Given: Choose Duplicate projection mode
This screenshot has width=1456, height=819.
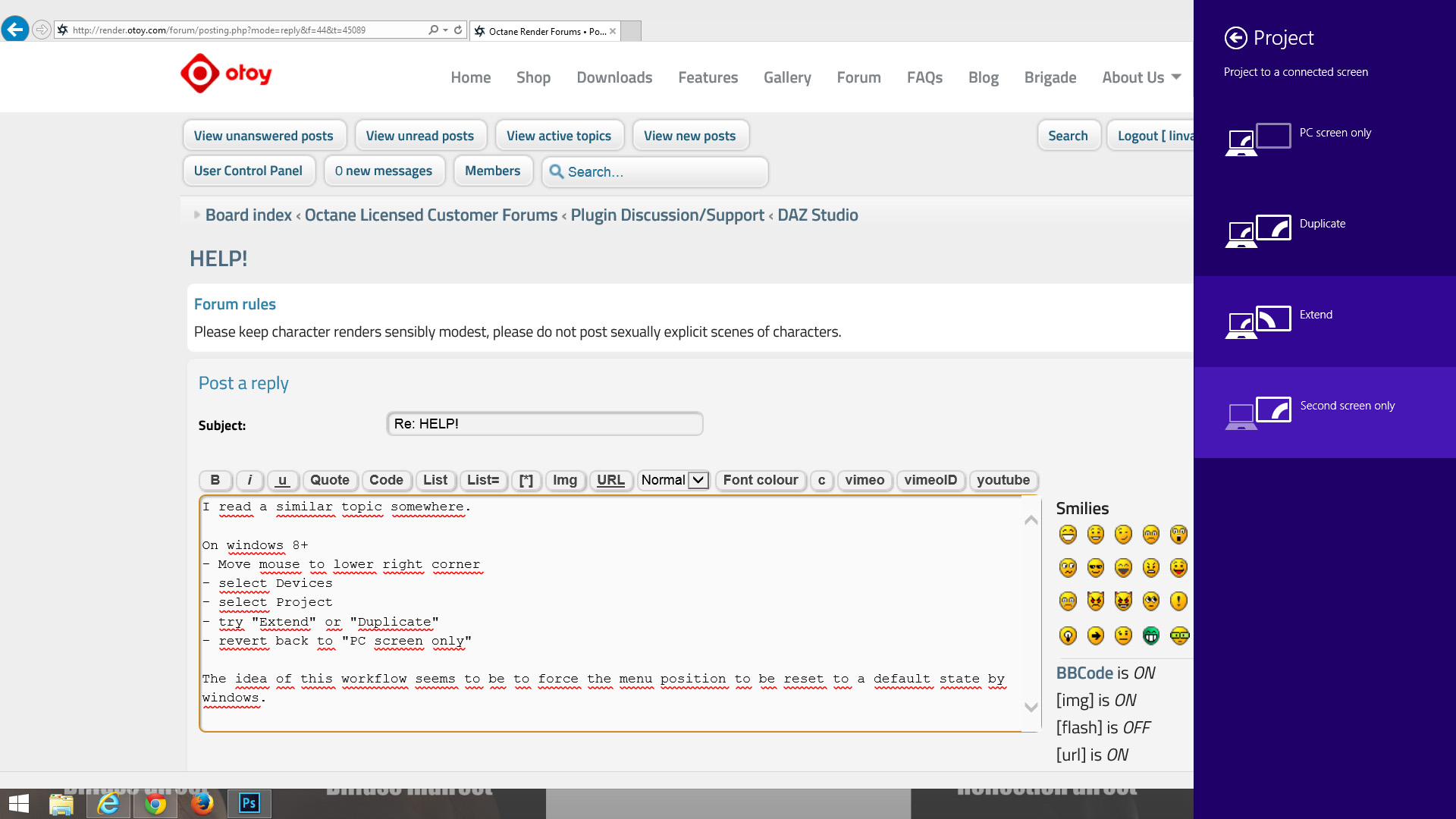Looking at the screenshot, I should (x=1322, y=224).
